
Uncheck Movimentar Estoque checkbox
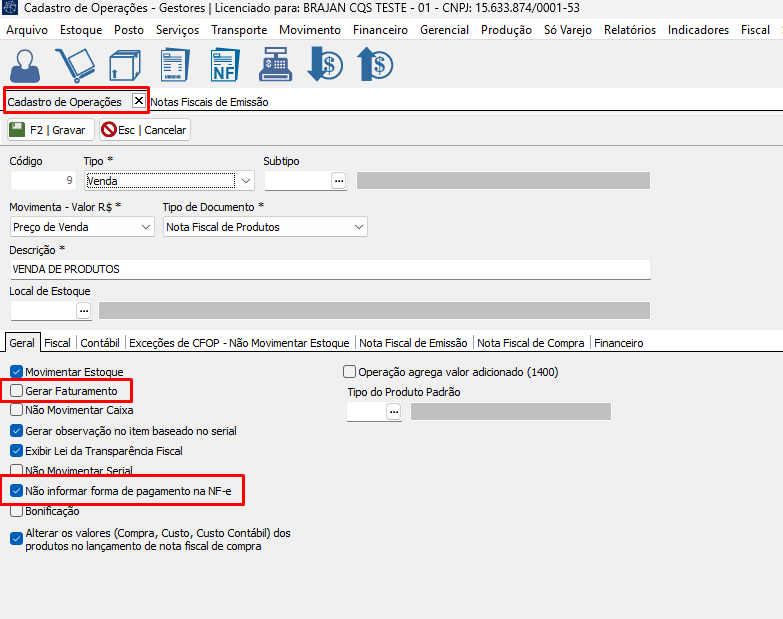tap(16, 371)
